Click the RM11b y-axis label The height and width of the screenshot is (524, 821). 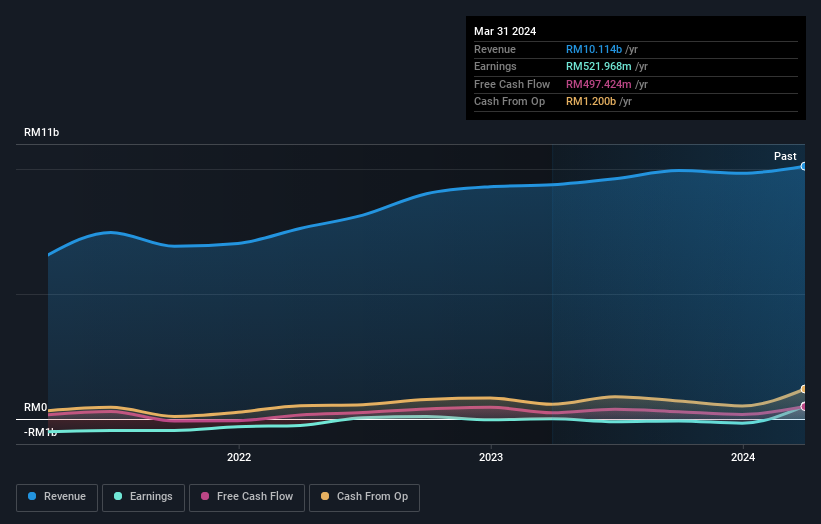[41, 132]
